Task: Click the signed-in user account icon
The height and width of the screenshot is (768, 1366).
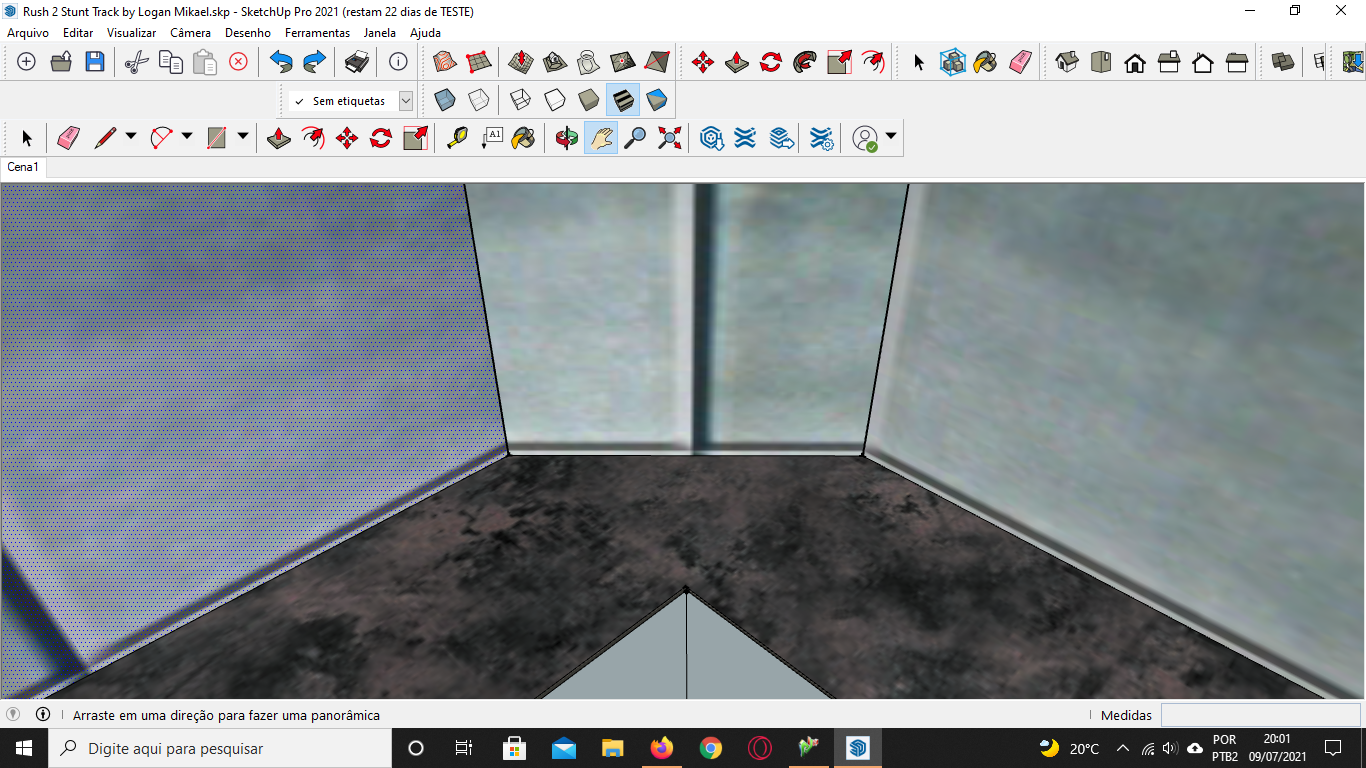Action: pos(865,139)
